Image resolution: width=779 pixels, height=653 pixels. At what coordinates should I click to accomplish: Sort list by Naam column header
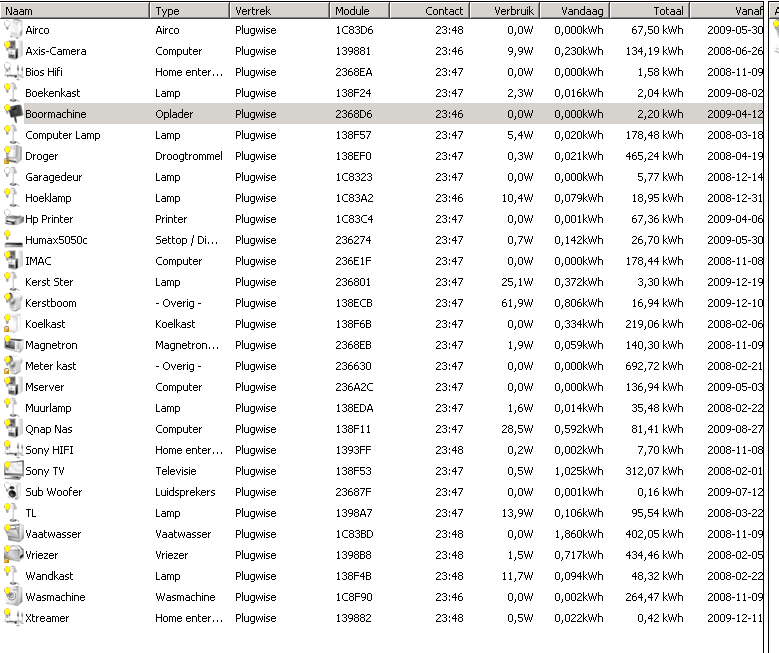click(x=75, y=10)
